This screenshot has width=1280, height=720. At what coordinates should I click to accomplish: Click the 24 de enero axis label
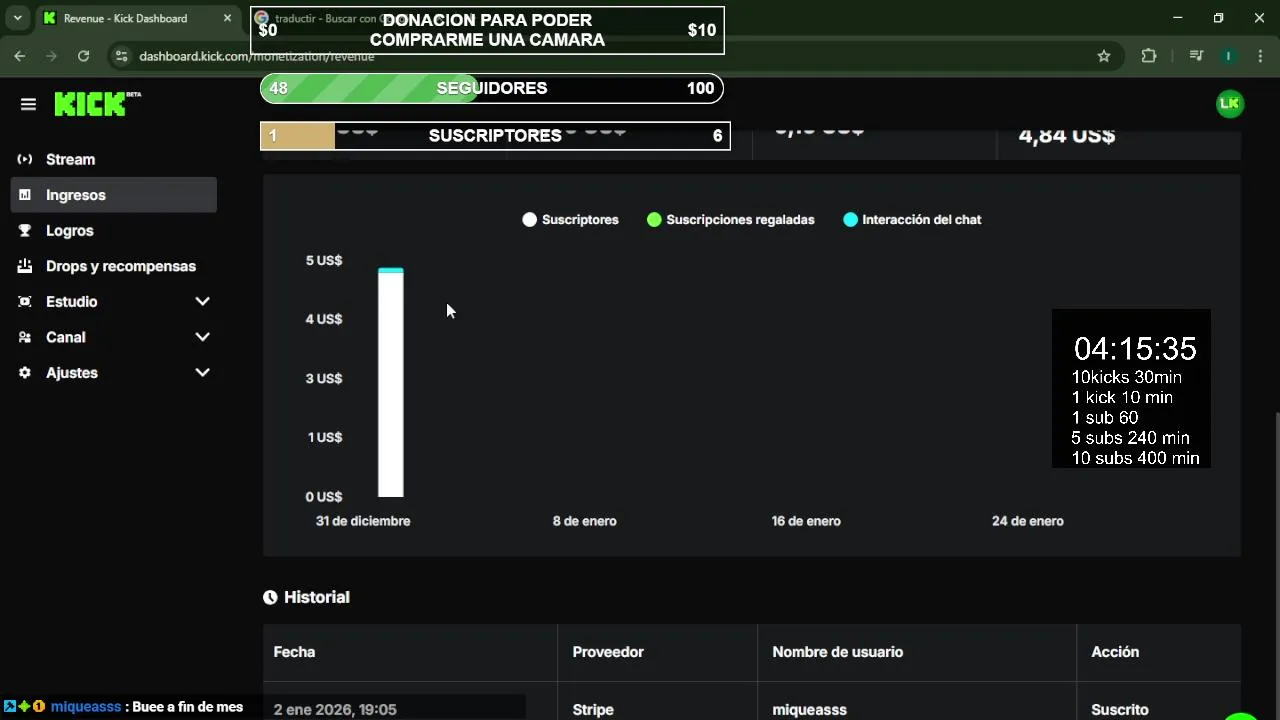coord(1028,521)
